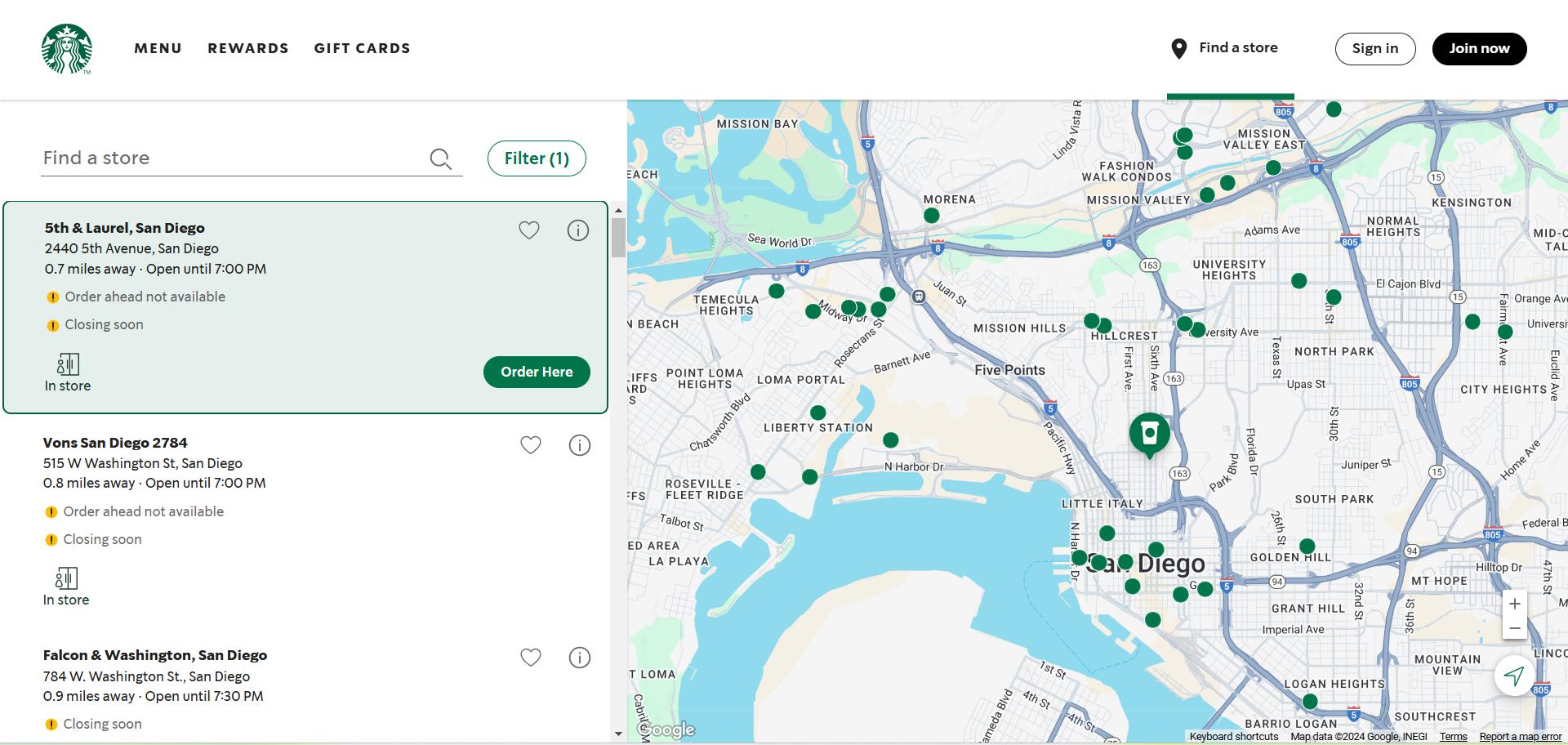Click the address 784 W. Washington St., San Diego
The width and height of the screenshot is (1568, 745).
tap(147, 676)
